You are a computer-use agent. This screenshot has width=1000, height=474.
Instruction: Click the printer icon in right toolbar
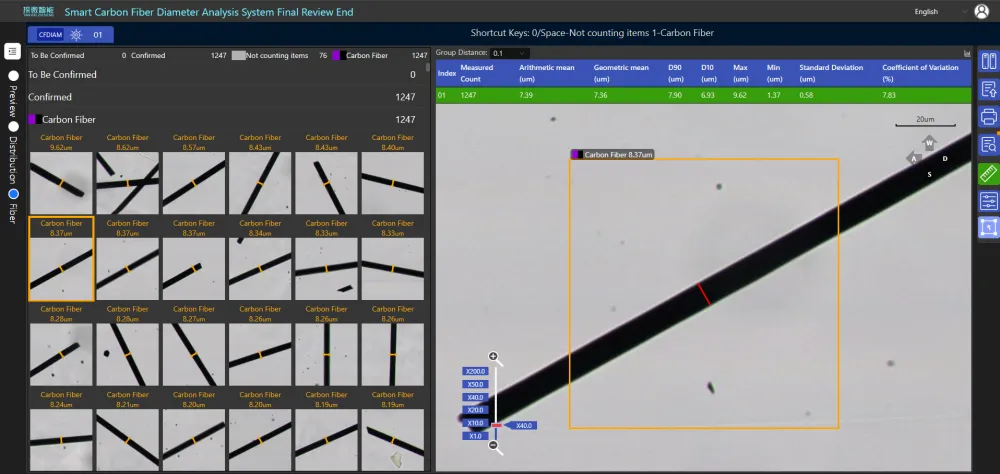pyautogui.click(x=989, y=117)
